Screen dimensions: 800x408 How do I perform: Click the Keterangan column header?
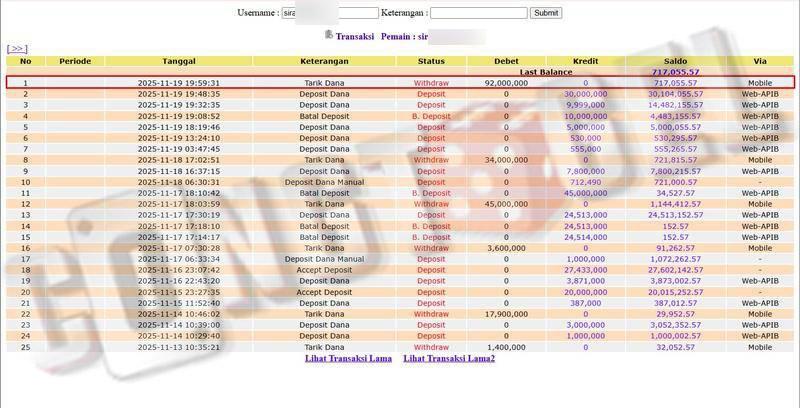point(324,61)
